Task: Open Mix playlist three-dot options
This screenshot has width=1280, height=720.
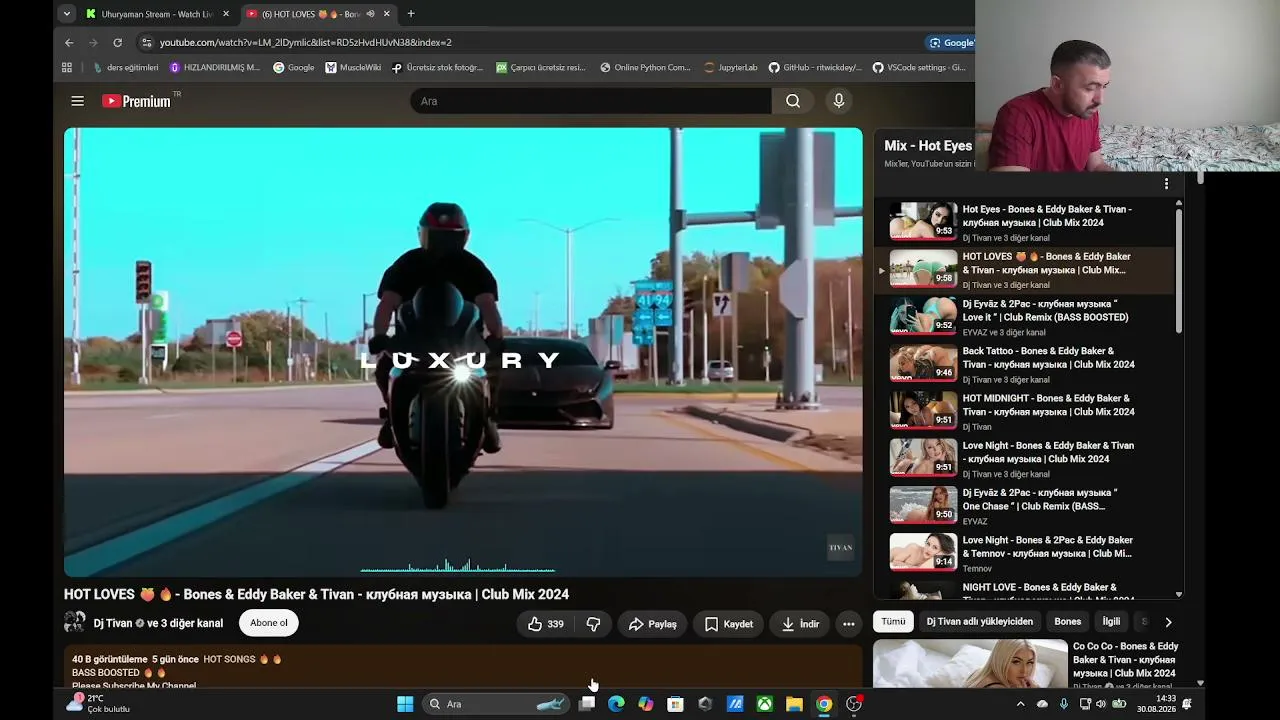Action: [1166, 184]
